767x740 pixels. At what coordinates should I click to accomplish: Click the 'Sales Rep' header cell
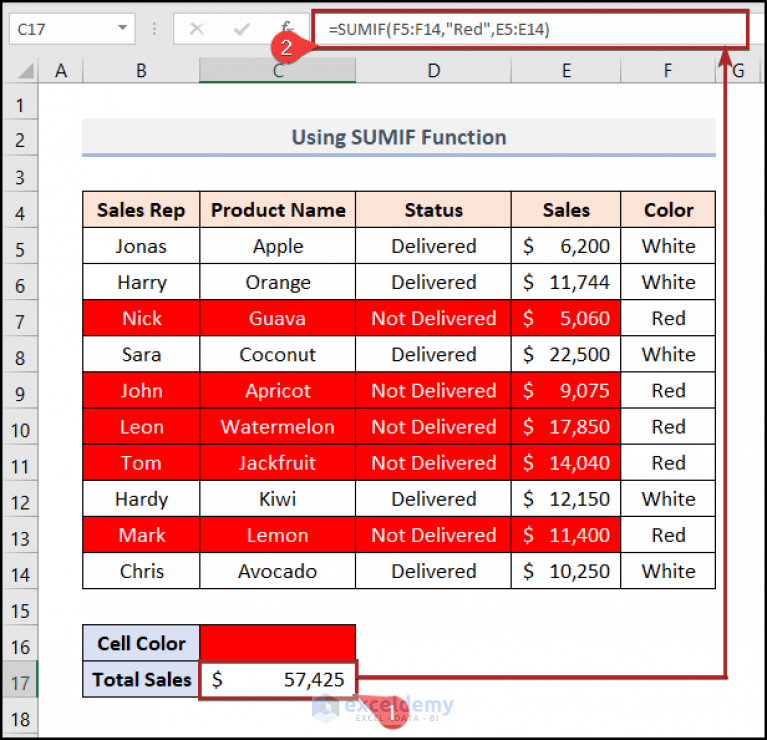click(141, 210)
